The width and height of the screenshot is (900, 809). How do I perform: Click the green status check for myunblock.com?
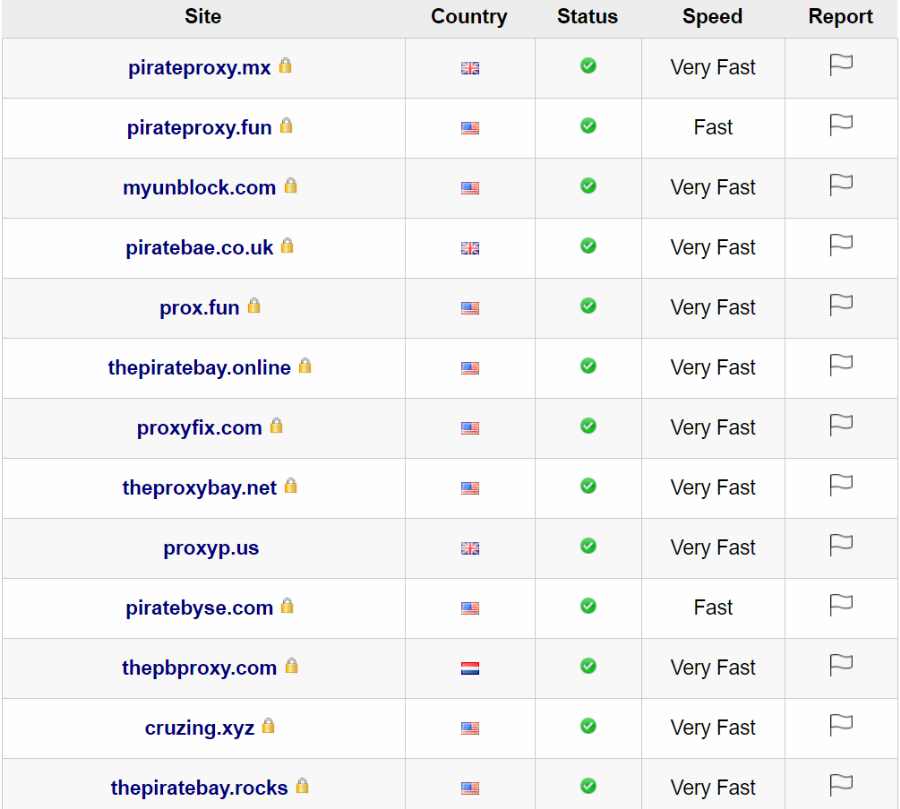586,188
